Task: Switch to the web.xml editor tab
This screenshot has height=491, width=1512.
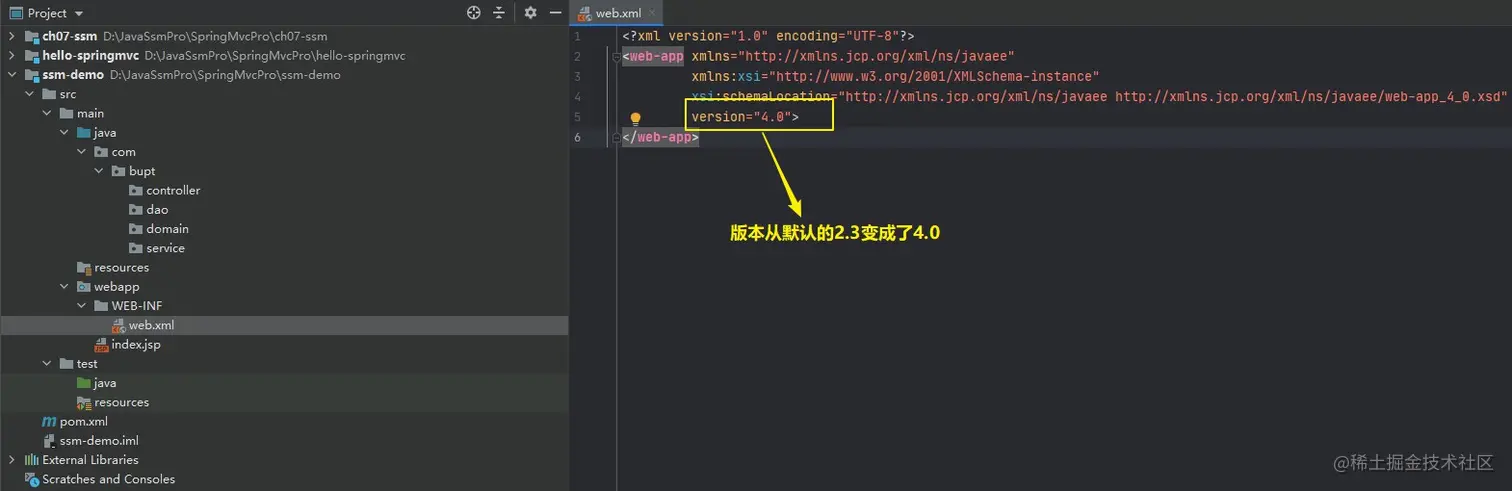Action: coord(618,13)
